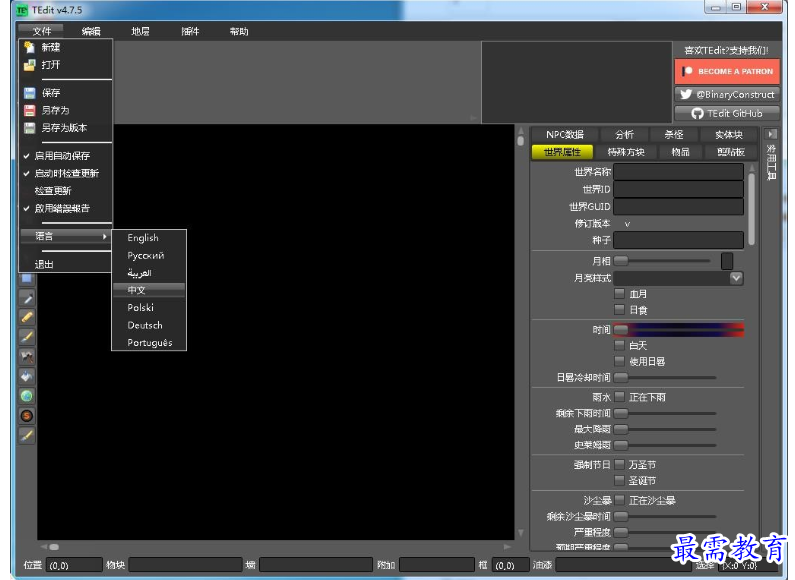Switch language to Deutsch
The image size is (795, 580).
149,325
